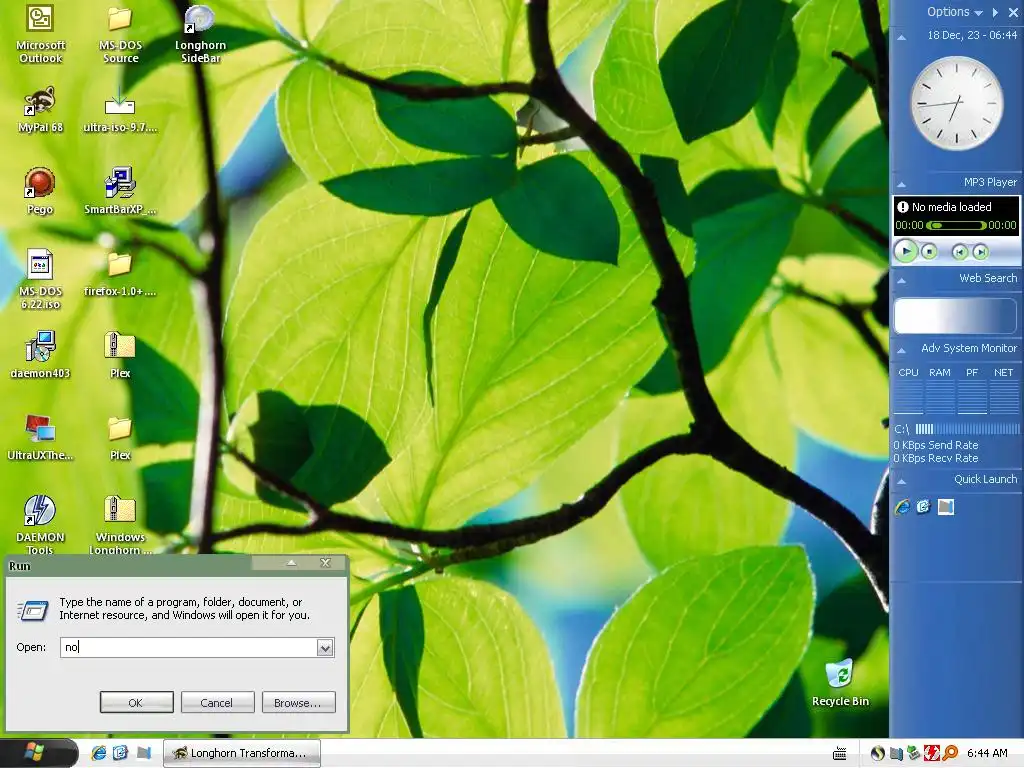Click the taskbar Show Desktop icon
This screenshot has width=1024, height=768.
point(144,753)
